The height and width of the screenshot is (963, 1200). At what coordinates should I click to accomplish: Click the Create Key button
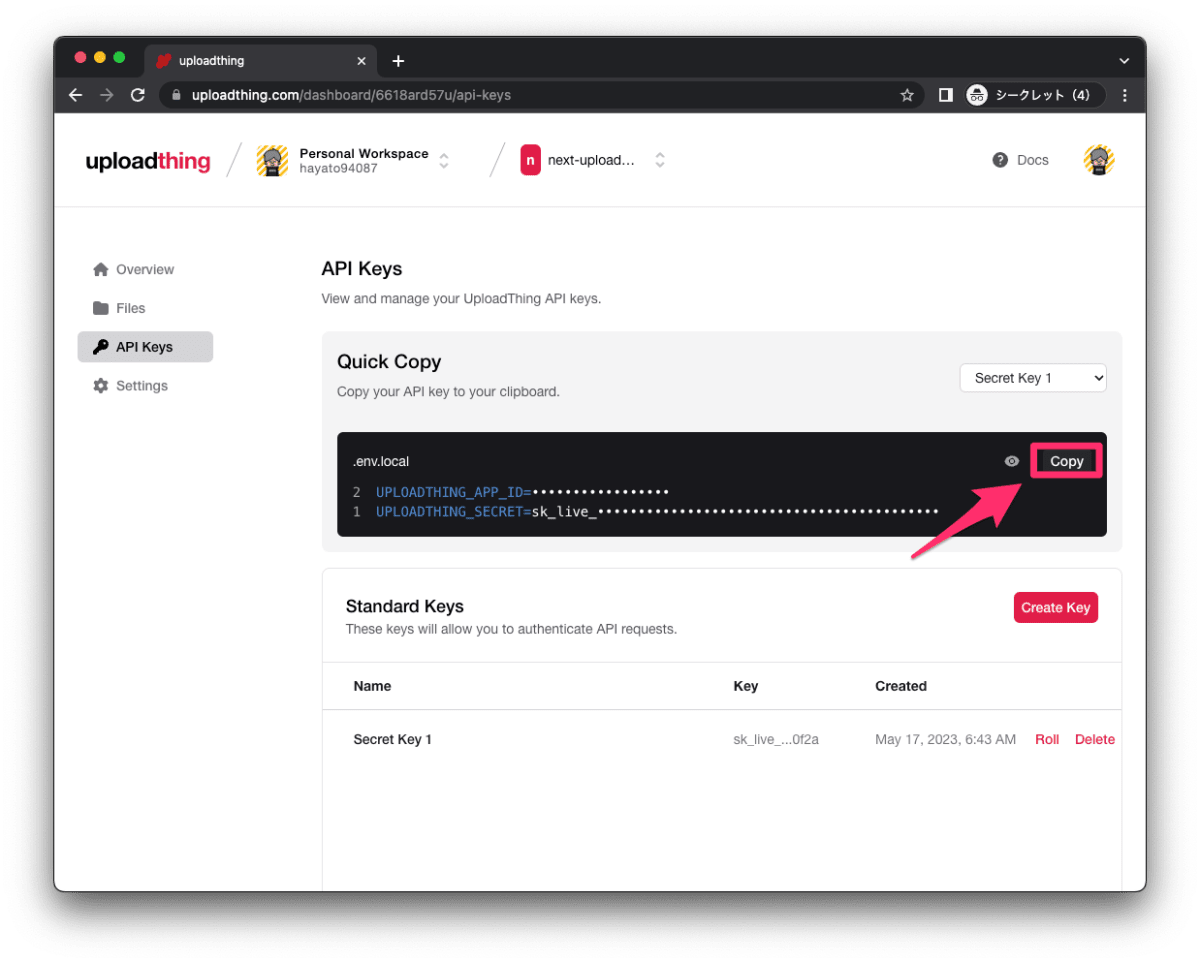[1056, 607]
